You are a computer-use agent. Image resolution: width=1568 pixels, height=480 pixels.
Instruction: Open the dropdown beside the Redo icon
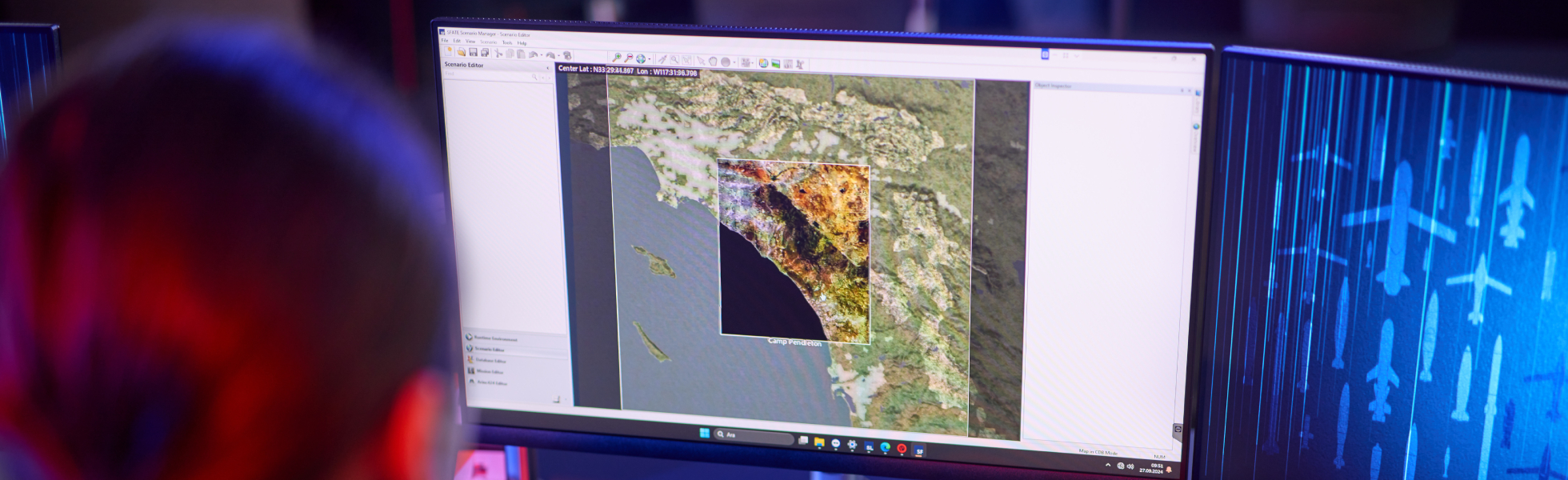pos(558,55)
